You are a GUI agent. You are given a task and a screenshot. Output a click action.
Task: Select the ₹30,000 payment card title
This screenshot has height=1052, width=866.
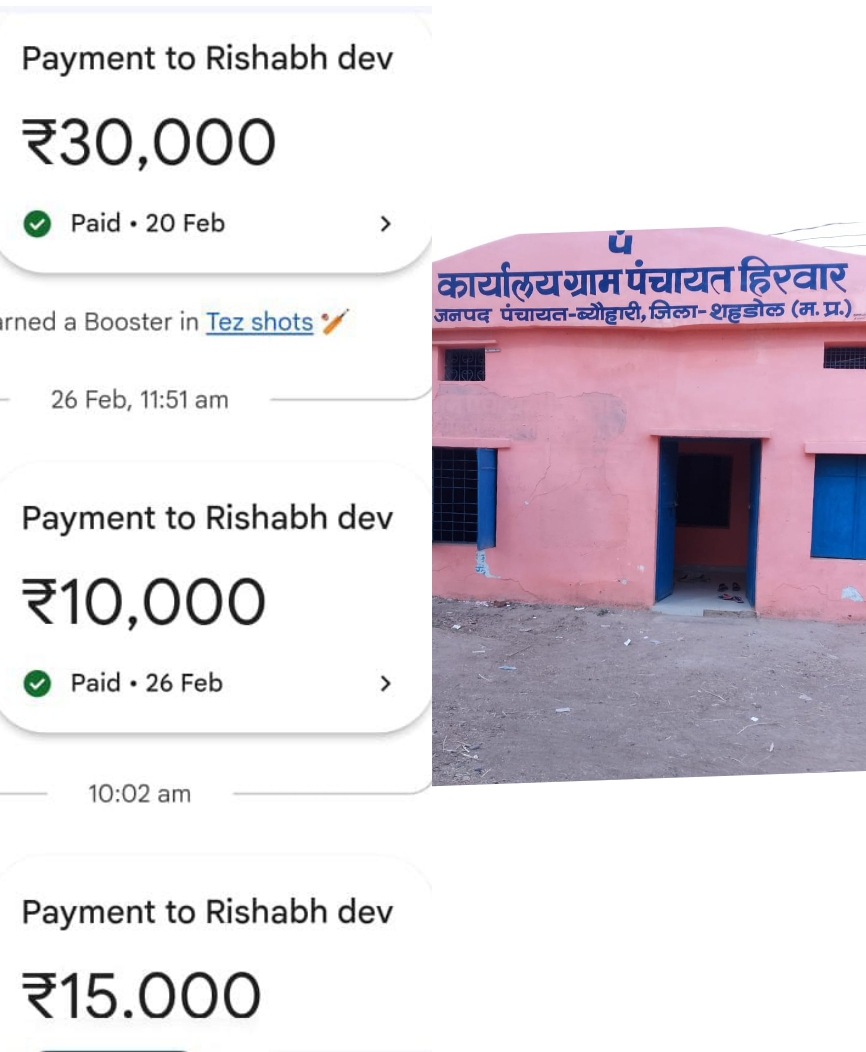[x=207, y=58]
